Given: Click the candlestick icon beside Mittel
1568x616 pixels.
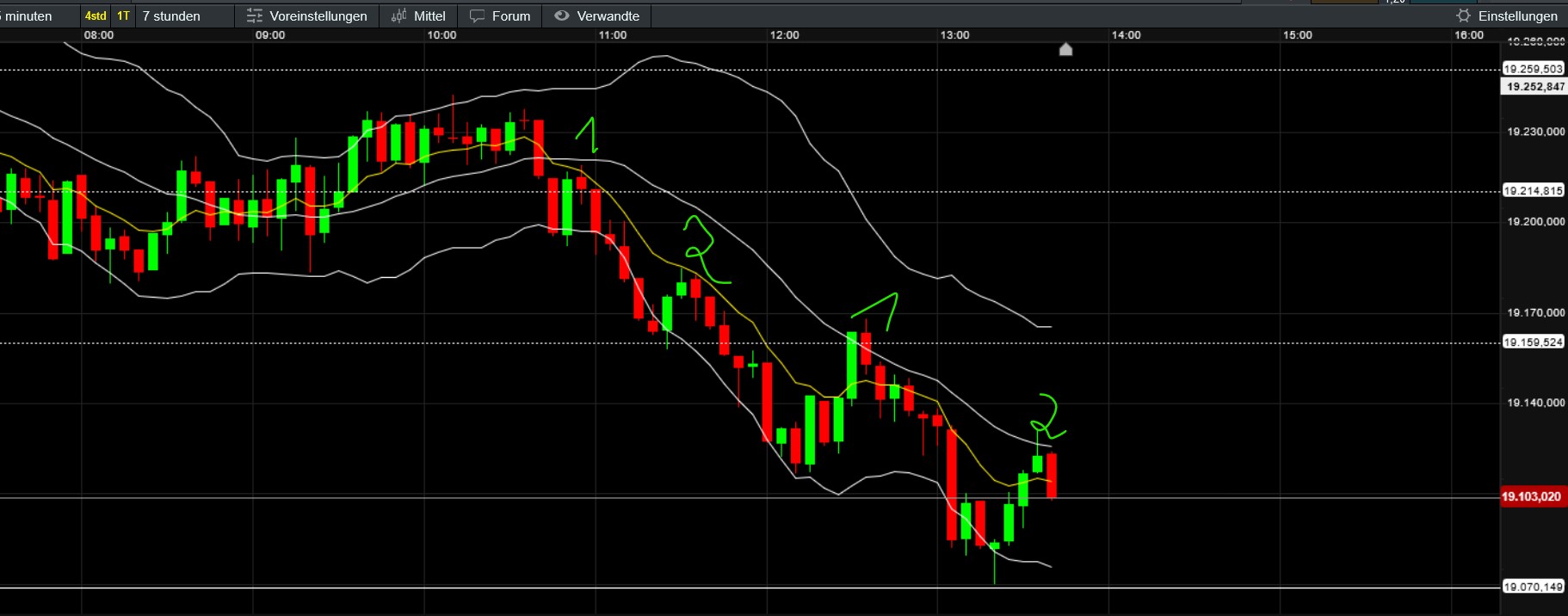Looking at the screenshot, I should coord(398,15).
